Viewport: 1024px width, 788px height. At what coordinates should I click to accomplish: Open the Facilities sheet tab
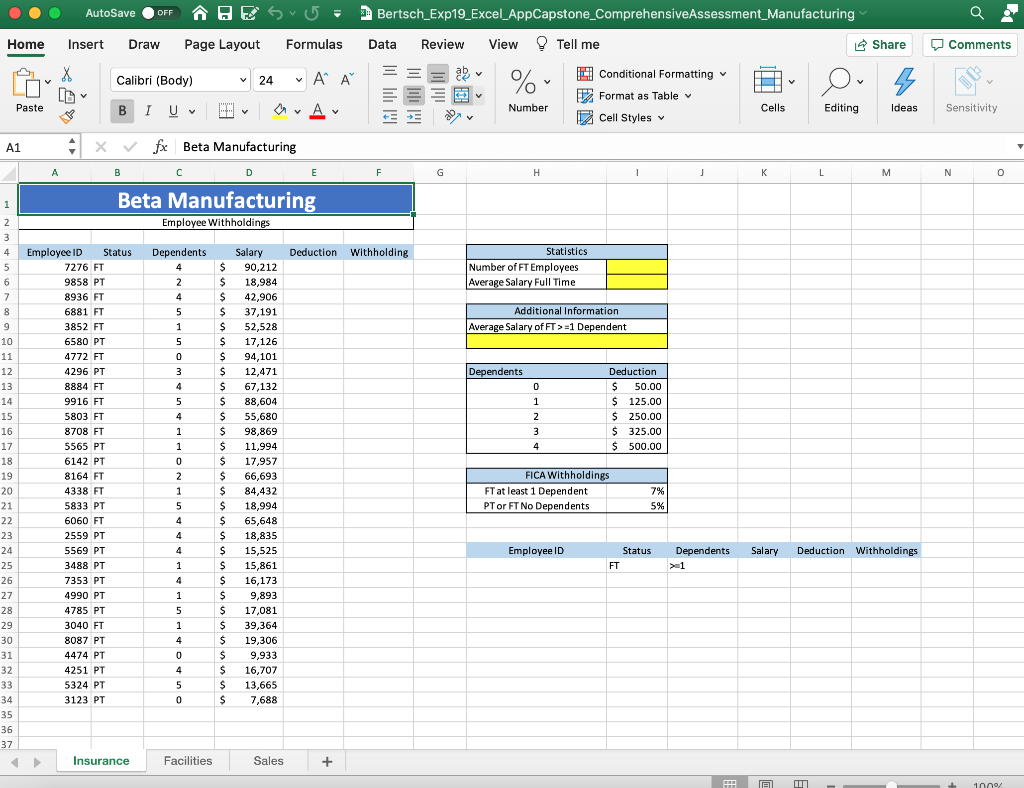187,760
